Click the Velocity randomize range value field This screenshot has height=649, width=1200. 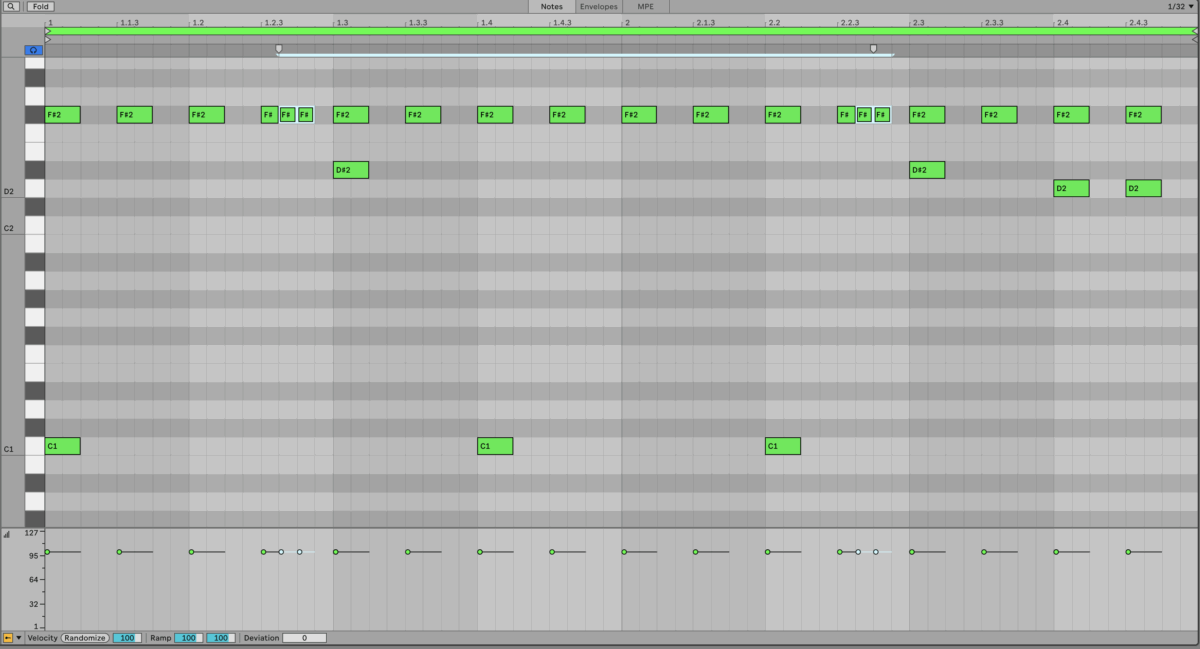[x=127, y=638]
